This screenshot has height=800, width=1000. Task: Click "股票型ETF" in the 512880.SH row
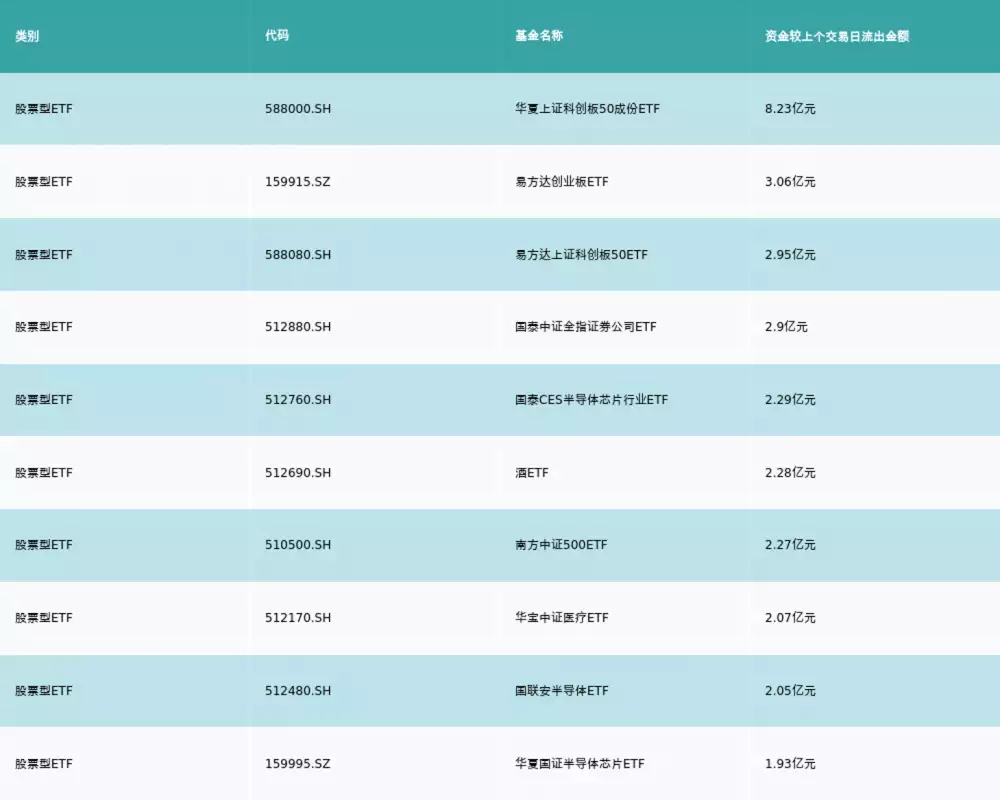pyautogui.click(x=44, y=327)
